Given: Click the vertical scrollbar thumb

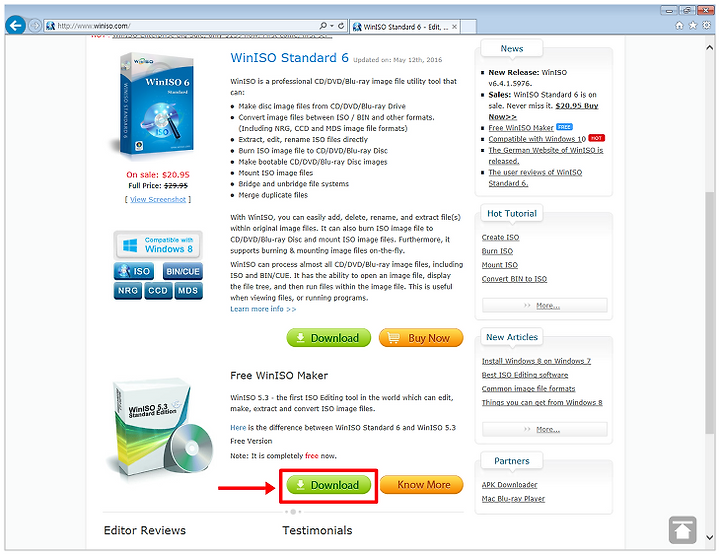Looking at the screenshot, I should tap(710, 312).
